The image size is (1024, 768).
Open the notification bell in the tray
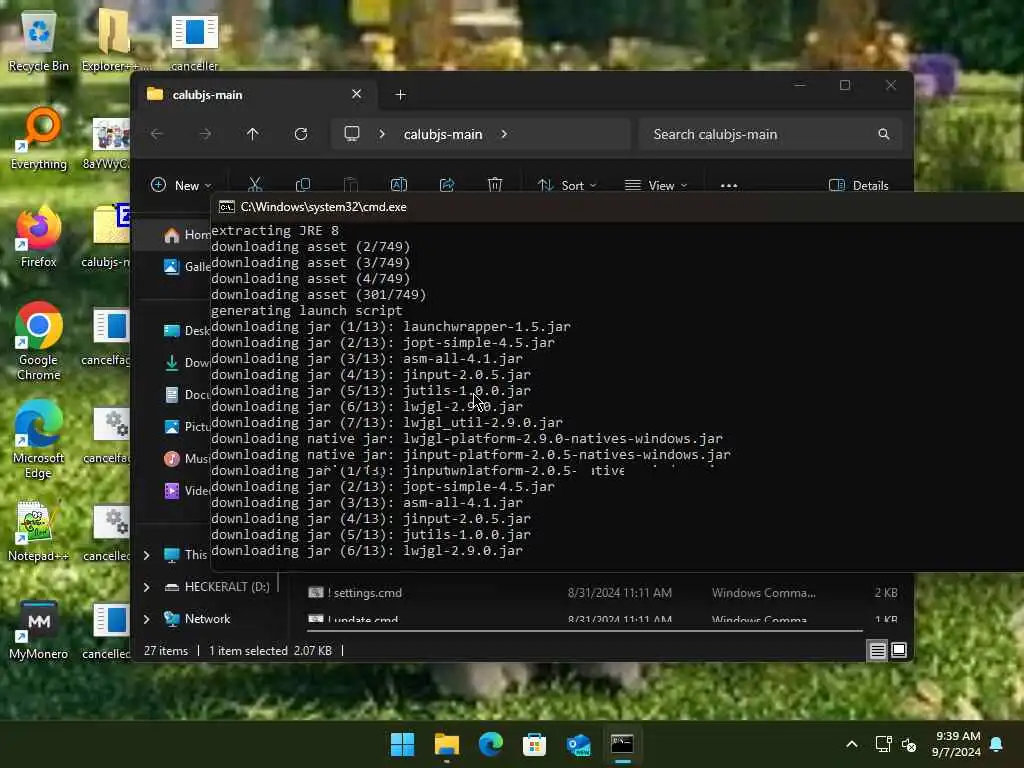pyautogui.click(x=997, y=744)
